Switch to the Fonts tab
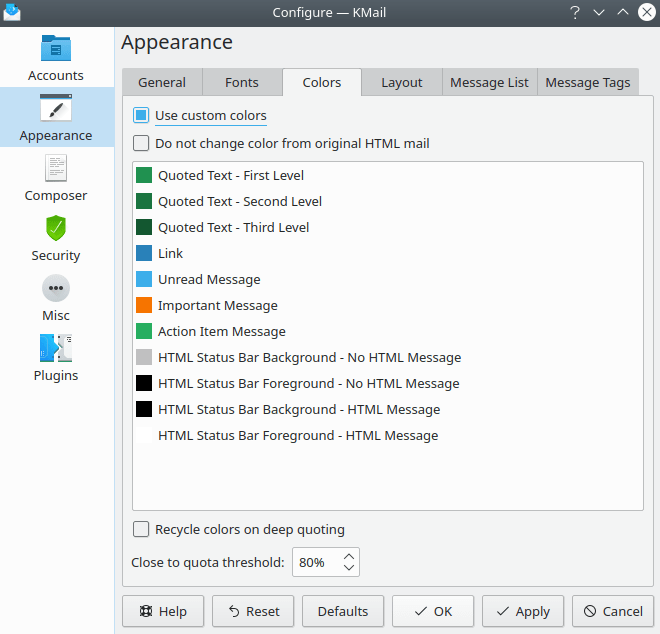 coord(242,82)
